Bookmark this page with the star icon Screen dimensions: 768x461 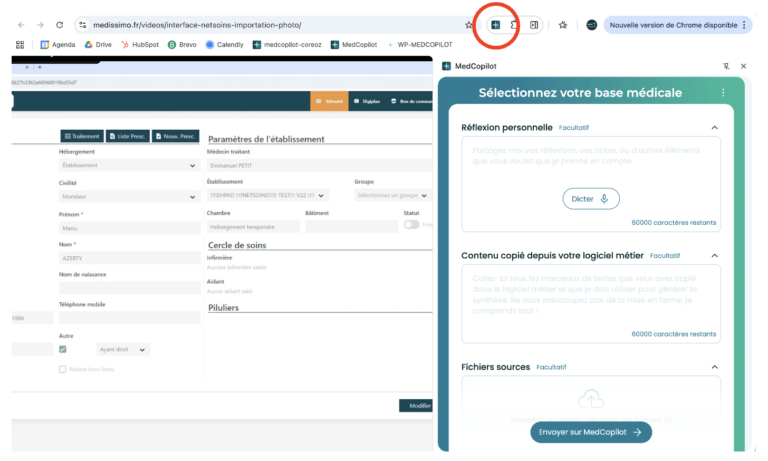(470, 25)
